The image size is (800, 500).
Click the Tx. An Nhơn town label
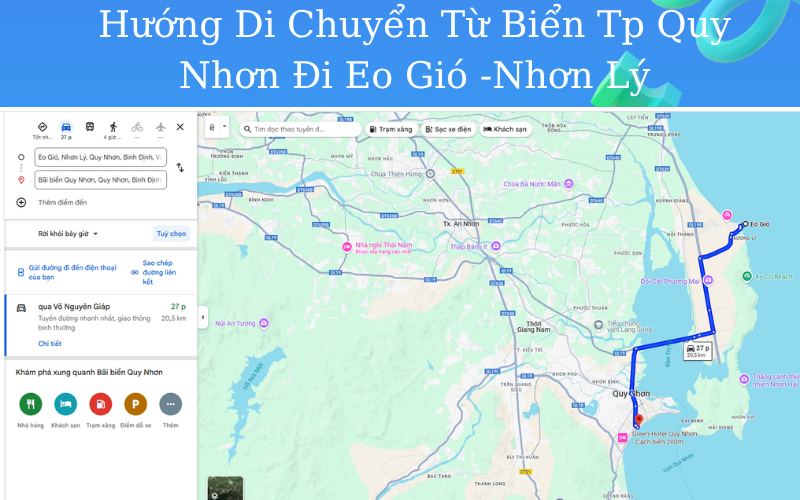coord(461,224)
